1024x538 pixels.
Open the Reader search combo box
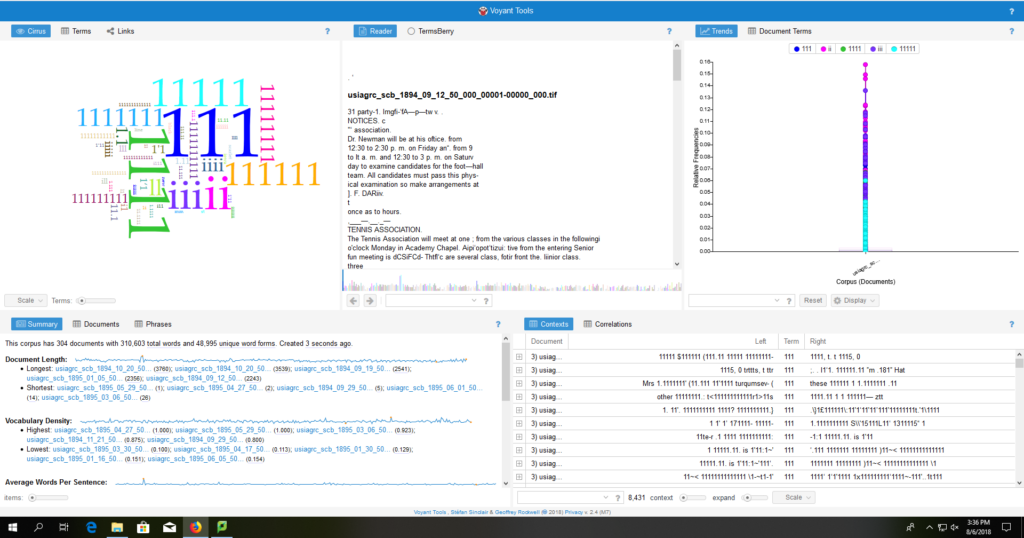[x=432, y=301]
